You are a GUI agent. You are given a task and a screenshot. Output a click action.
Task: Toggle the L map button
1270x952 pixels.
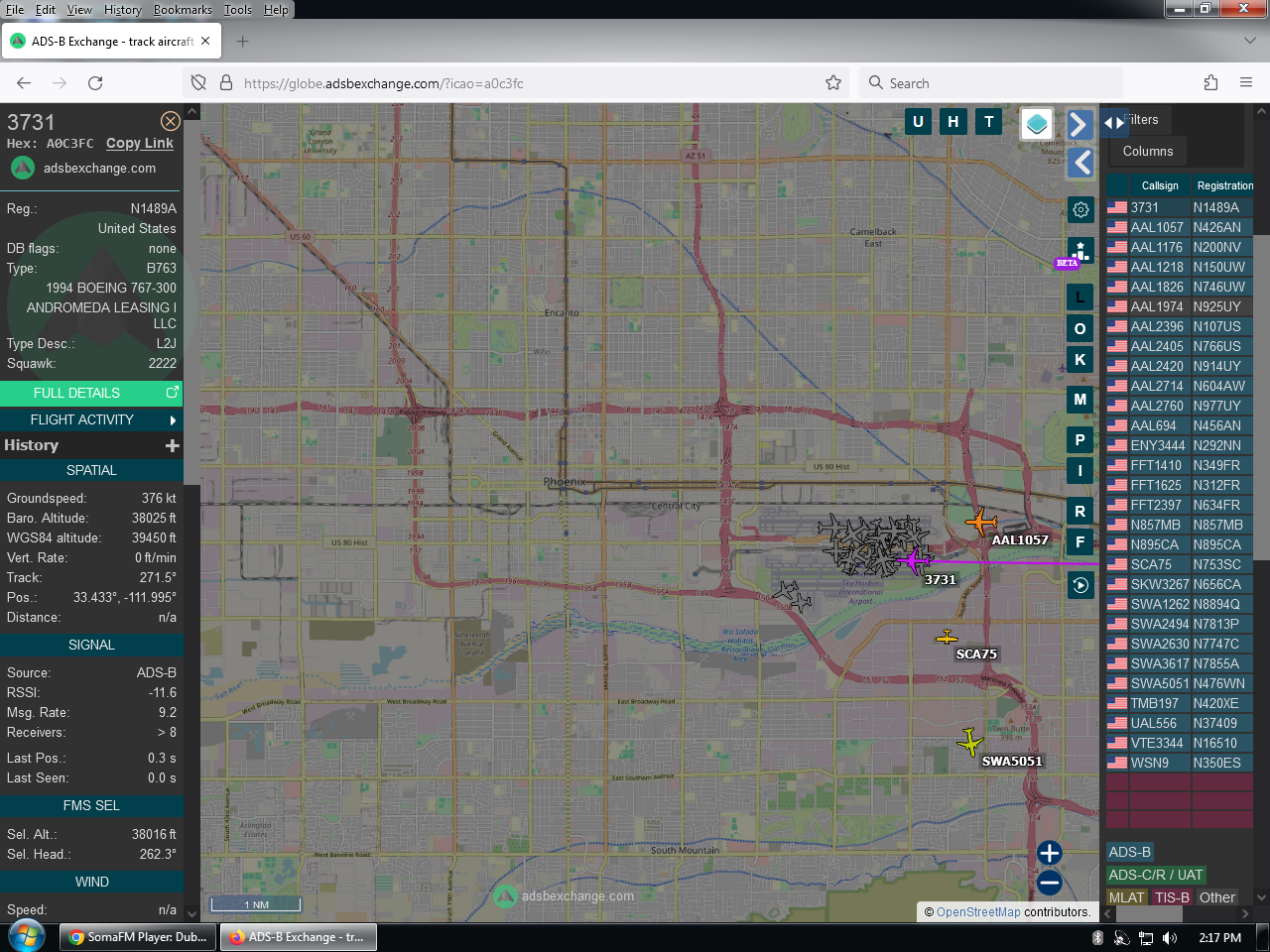(1080, 297)
